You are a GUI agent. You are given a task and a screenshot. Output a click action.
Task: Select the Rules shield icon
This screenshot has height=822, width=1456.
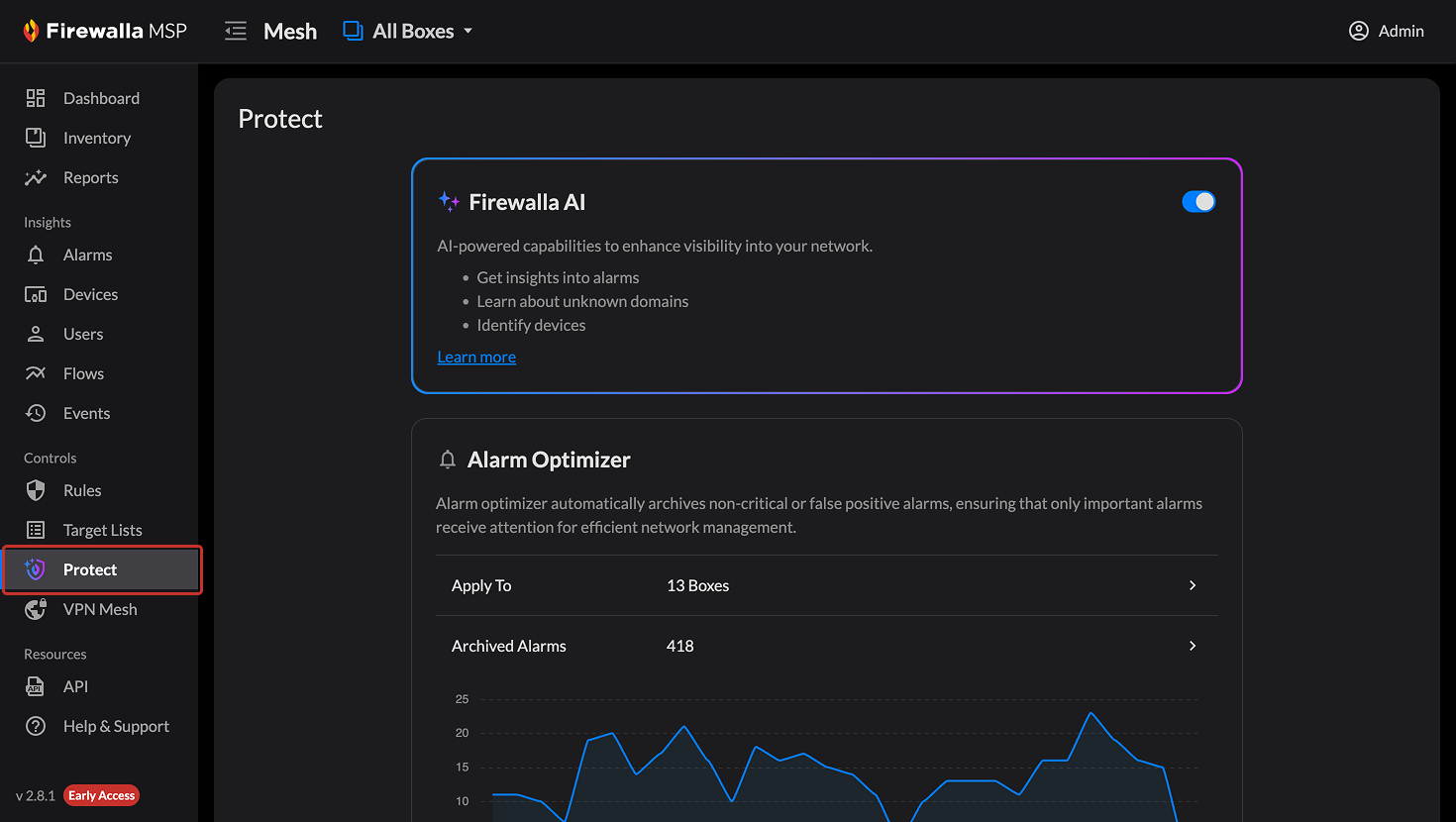36,490
